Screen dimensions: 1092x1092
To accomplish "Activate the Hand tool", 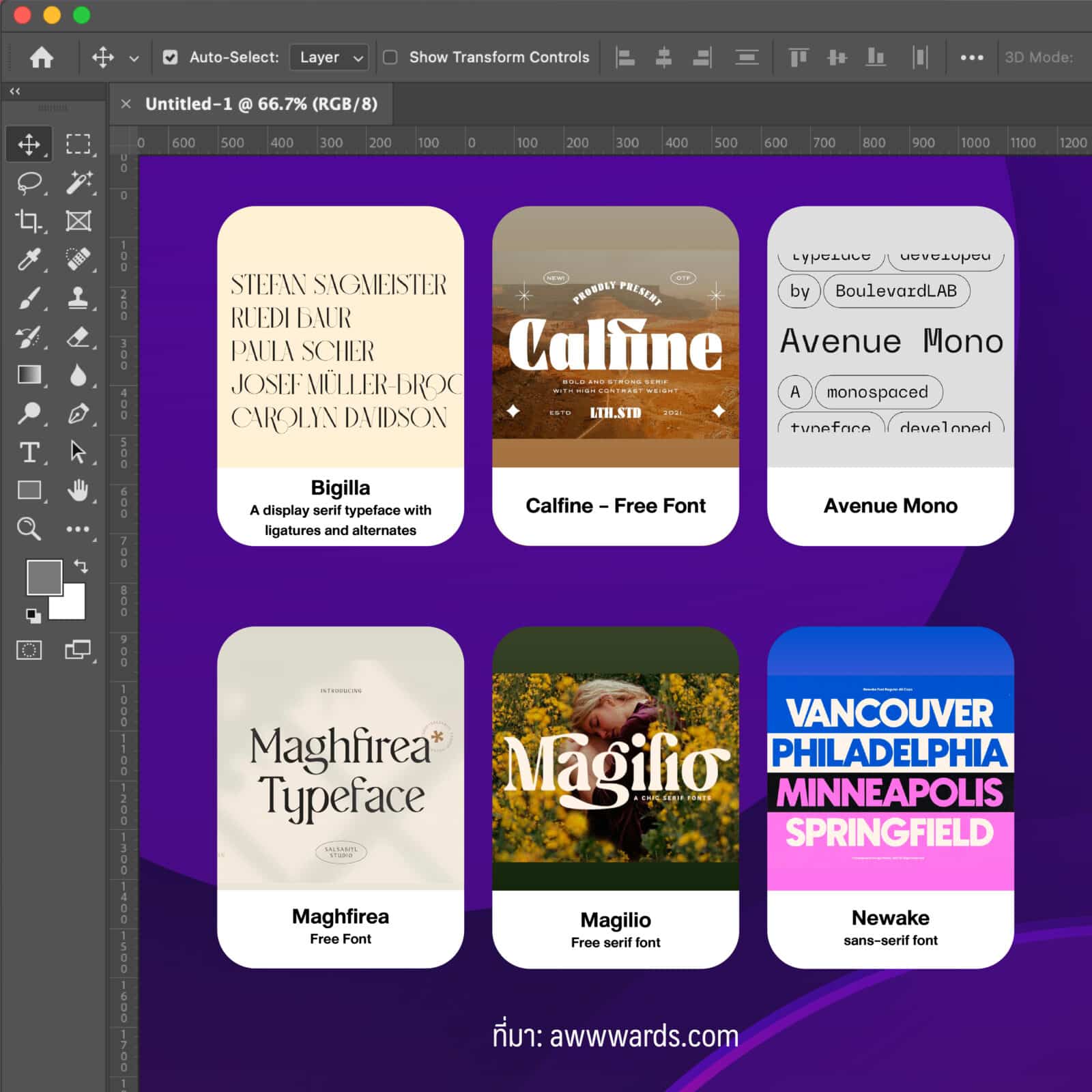I will [x=78, y=490].
